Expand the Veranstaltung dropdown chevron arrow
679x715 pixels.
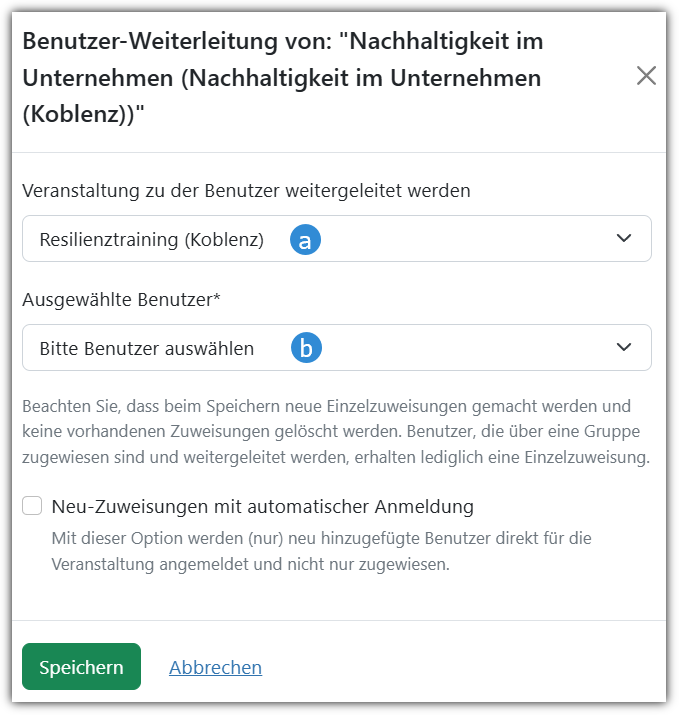click(x=624, y=239)
